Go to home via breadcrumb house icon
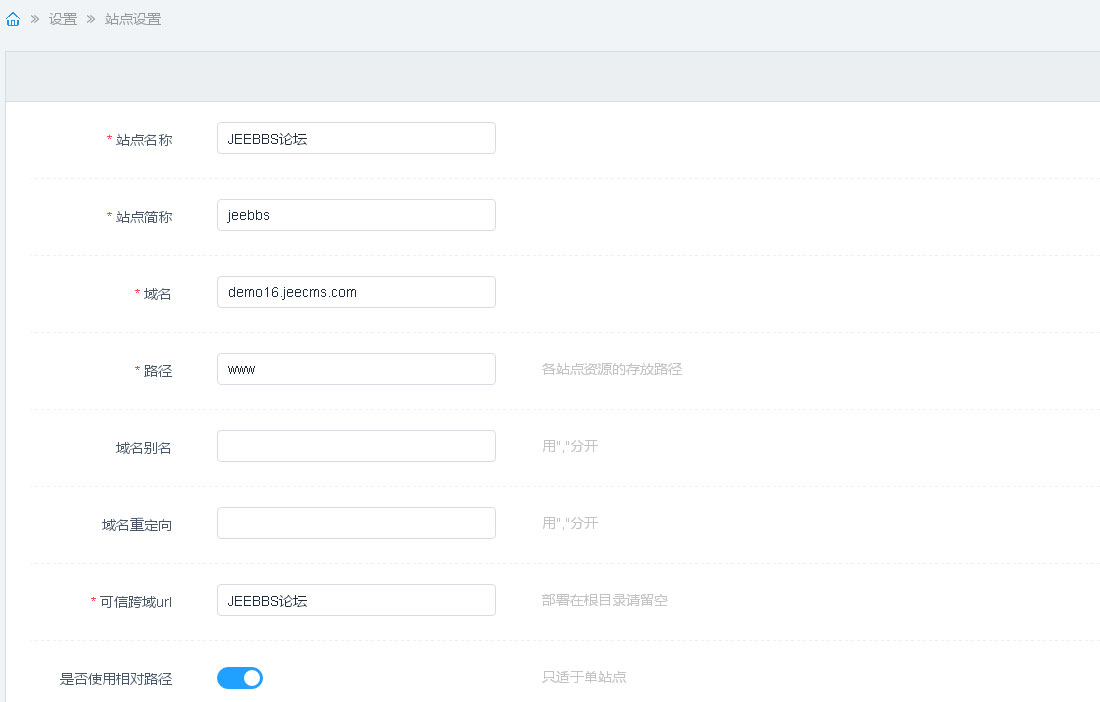This screenshot has height=702, width=1100. click(x=13, y=19)
